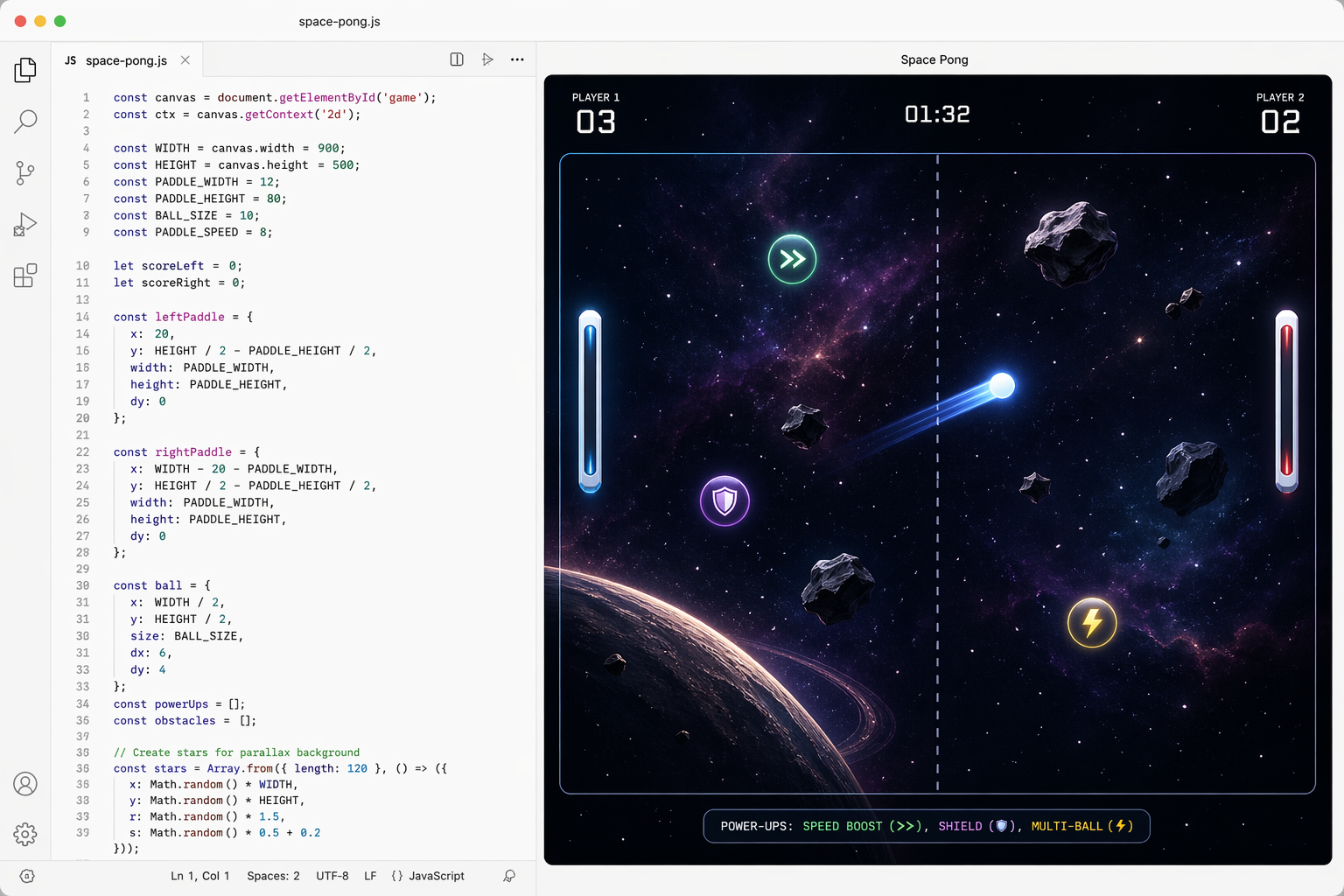Click the lightning multi-ball power-up
Image resolution: width=1344 pixels, height=896 pixels.
click(x=1091, y=623)
